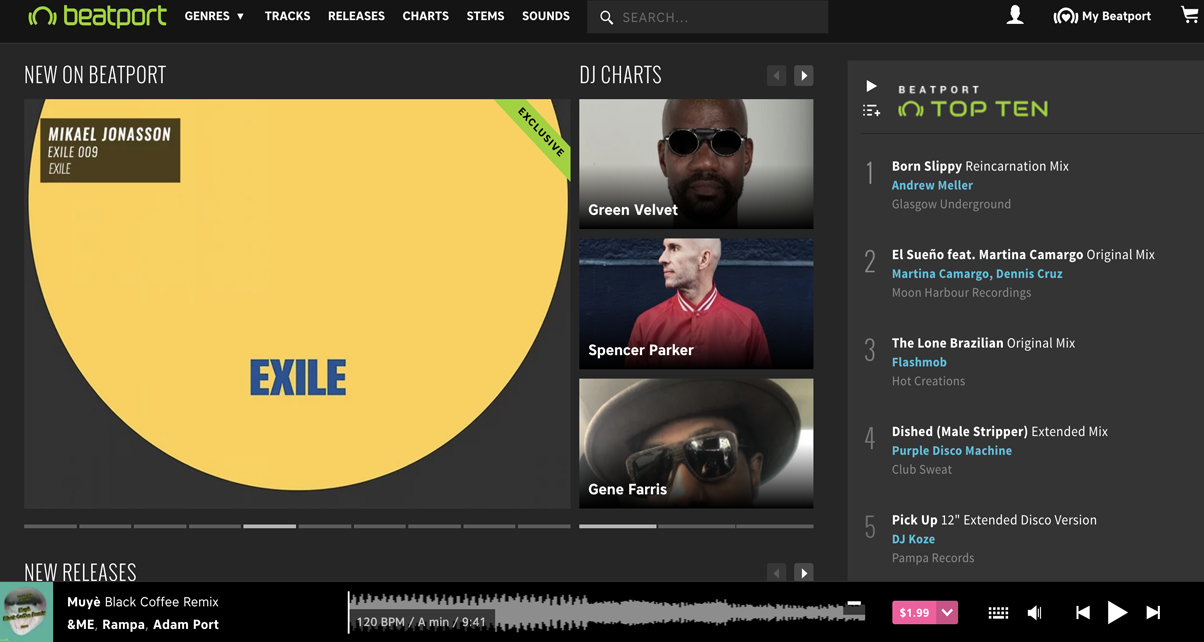Navigate to Charts
This screenshot has height=642, width=1204.
[x=426, y=16]
